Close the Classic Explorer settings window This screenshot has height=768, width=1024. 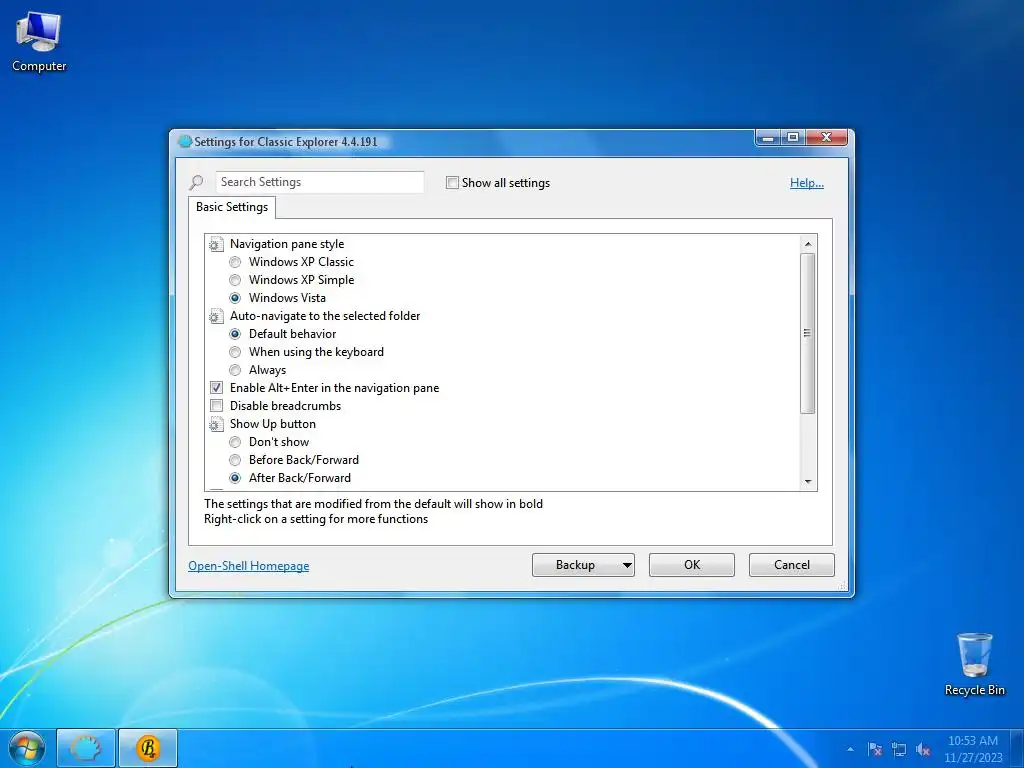[826, 137]
